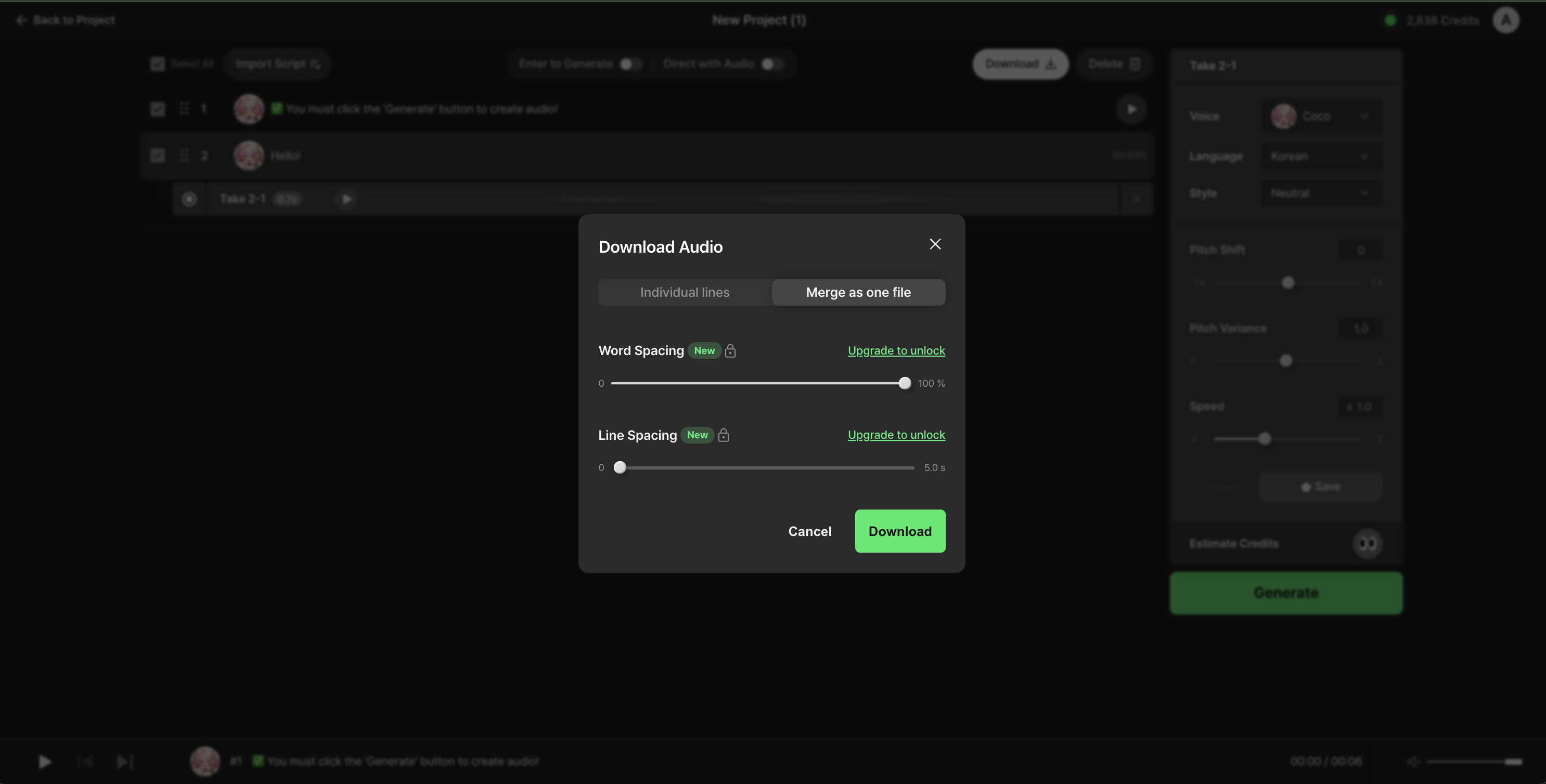
Task: Open Import Script
Action: 277,63
